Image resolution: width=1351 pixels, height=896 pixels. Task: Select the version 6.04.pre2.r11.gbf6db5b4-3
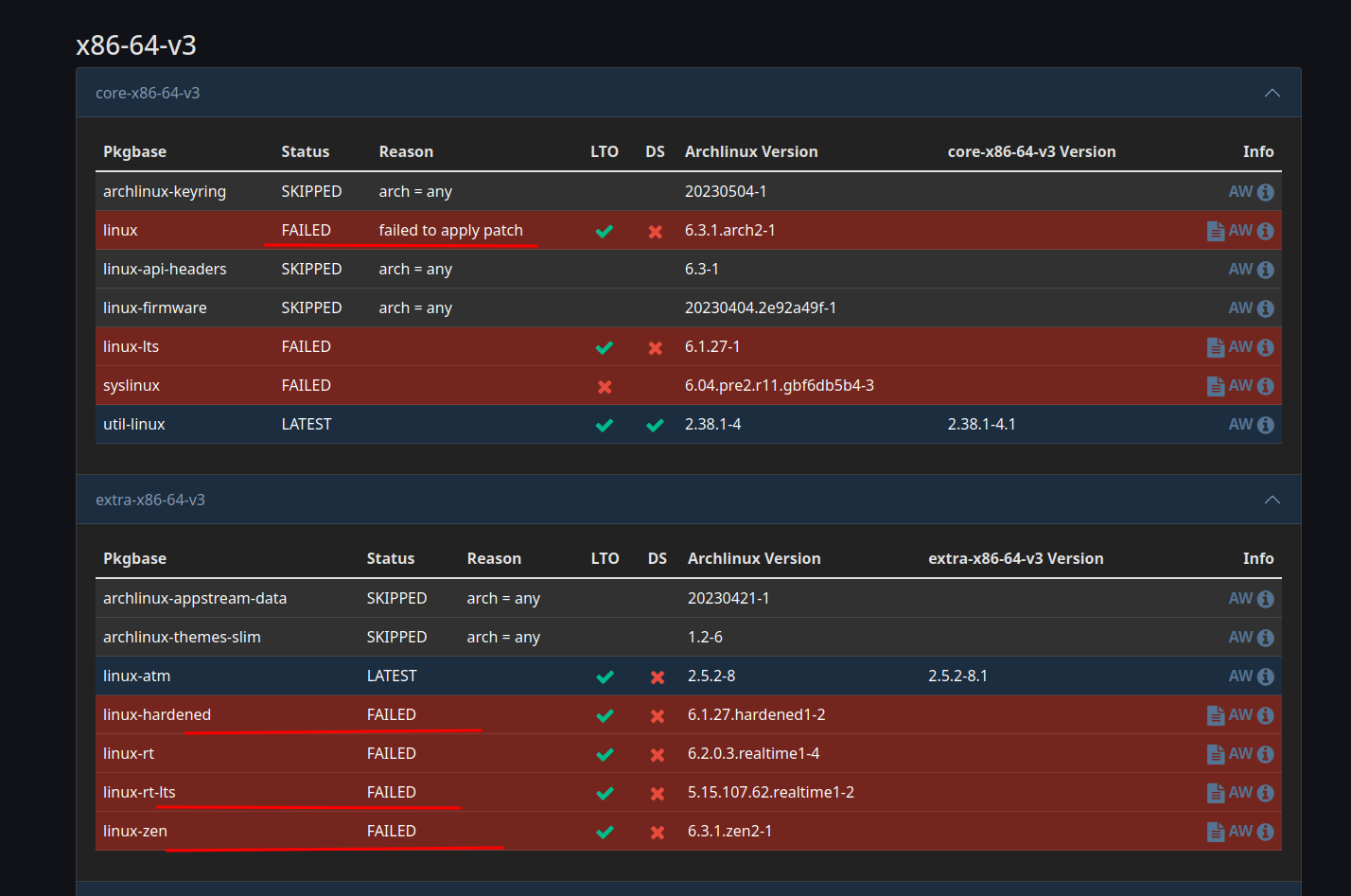click(x=780, y=385)
